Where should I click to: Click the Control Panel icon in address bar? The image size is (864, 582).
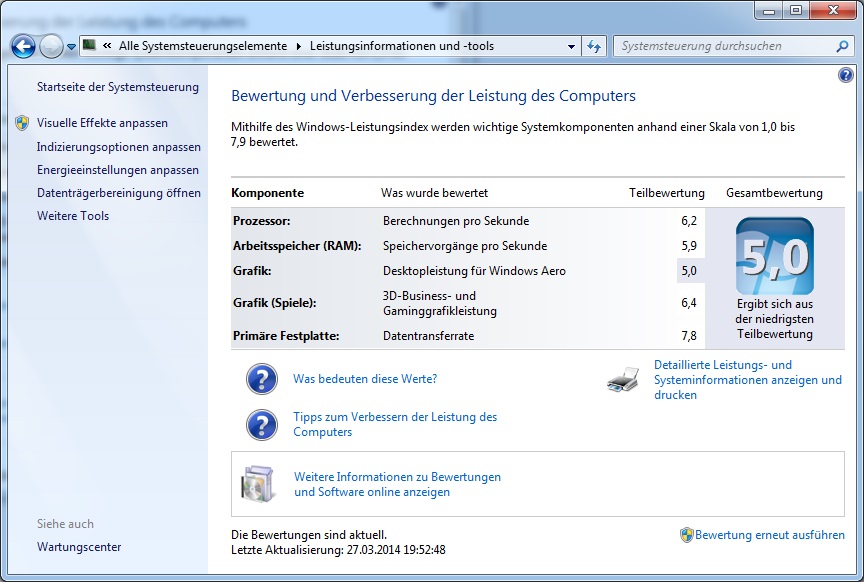tap(89, 45)
